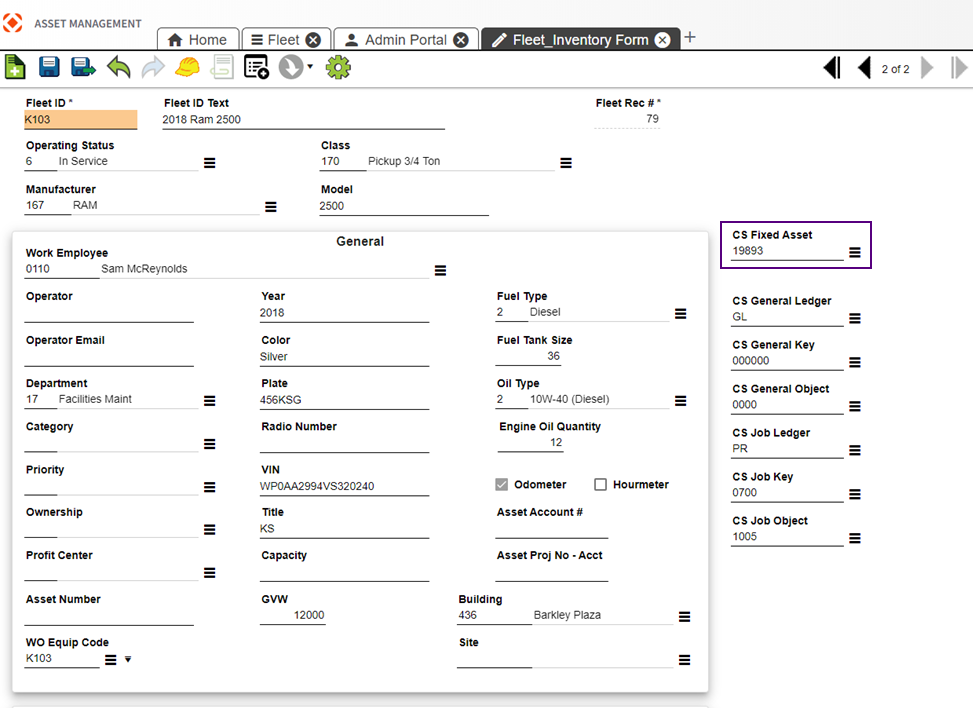Click the empty Operator field
Viewport: 973px width, 708px height.
click(x=109, y=313)
